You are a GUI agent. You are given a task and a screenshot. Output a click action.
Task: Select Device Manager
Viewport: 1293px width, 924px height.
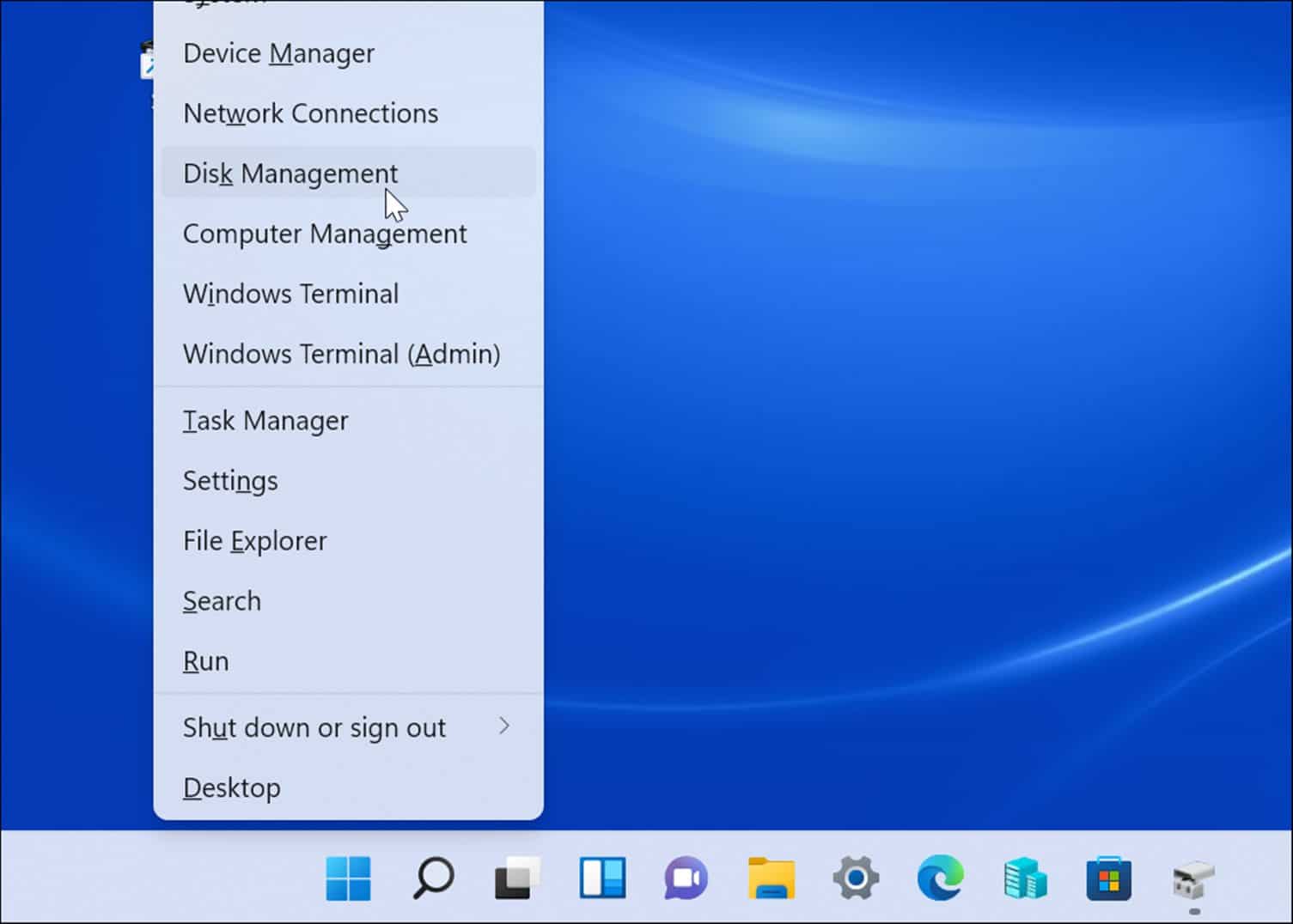click(x=278, y=53)
